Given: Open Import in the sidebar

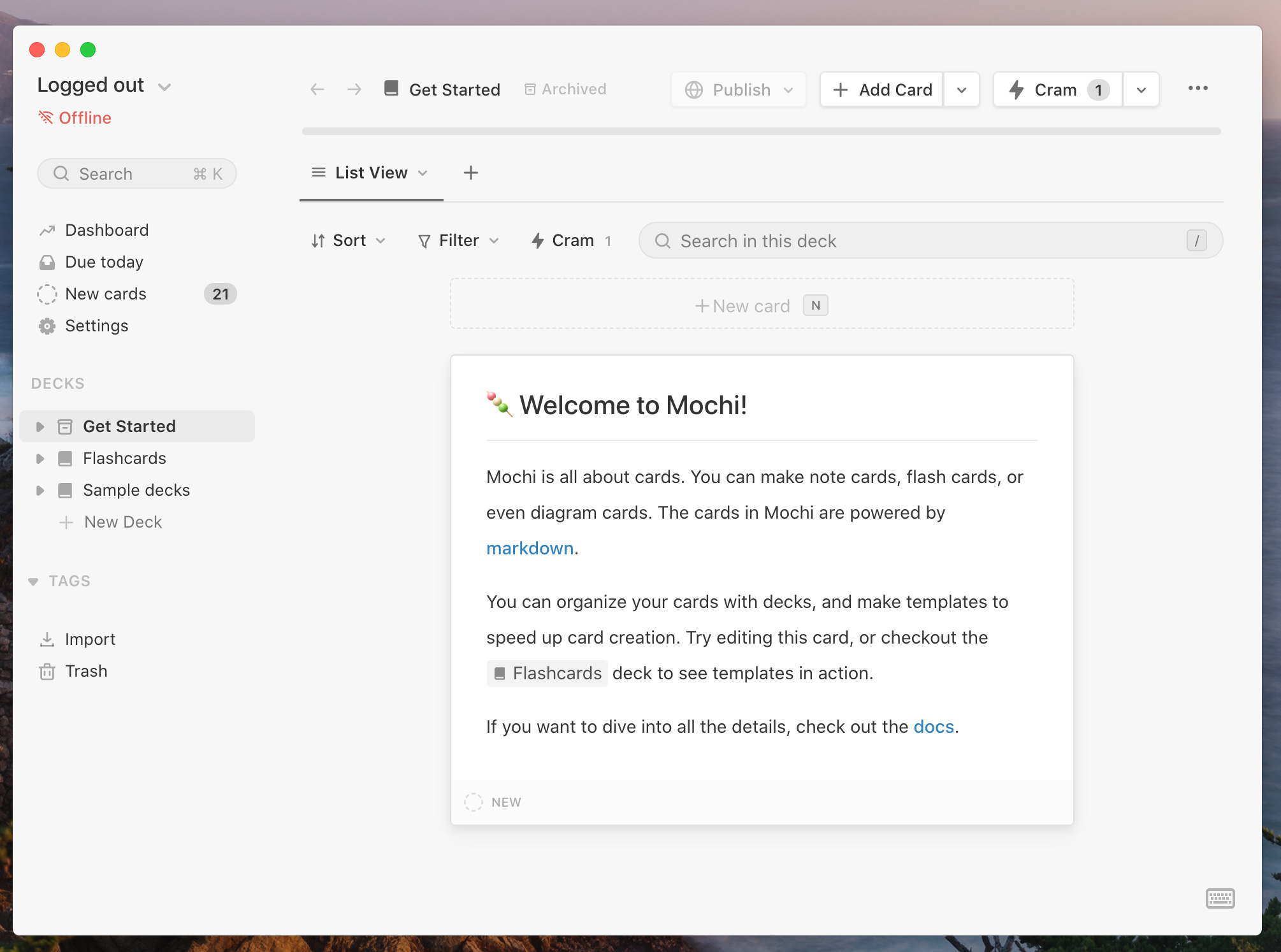Looking at the screenshot, I should point(90,639).
